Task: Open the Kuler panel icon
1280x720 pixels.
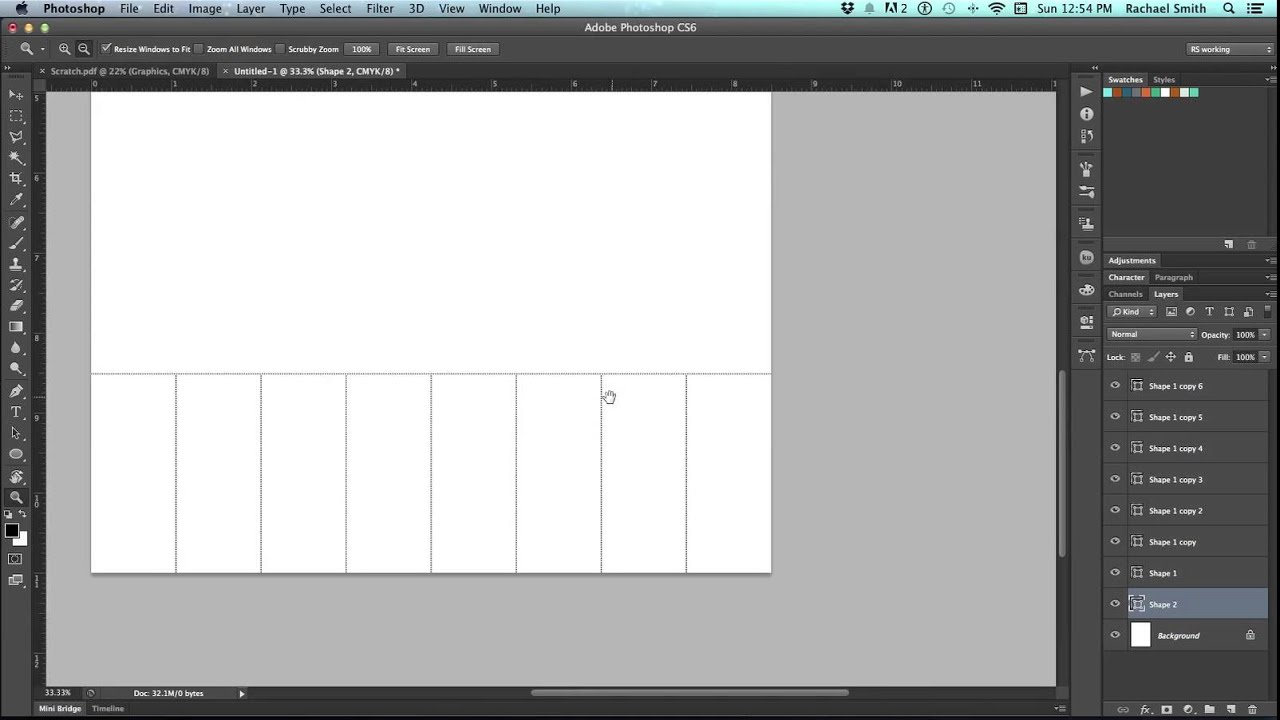Action: tap(1087, 257)
